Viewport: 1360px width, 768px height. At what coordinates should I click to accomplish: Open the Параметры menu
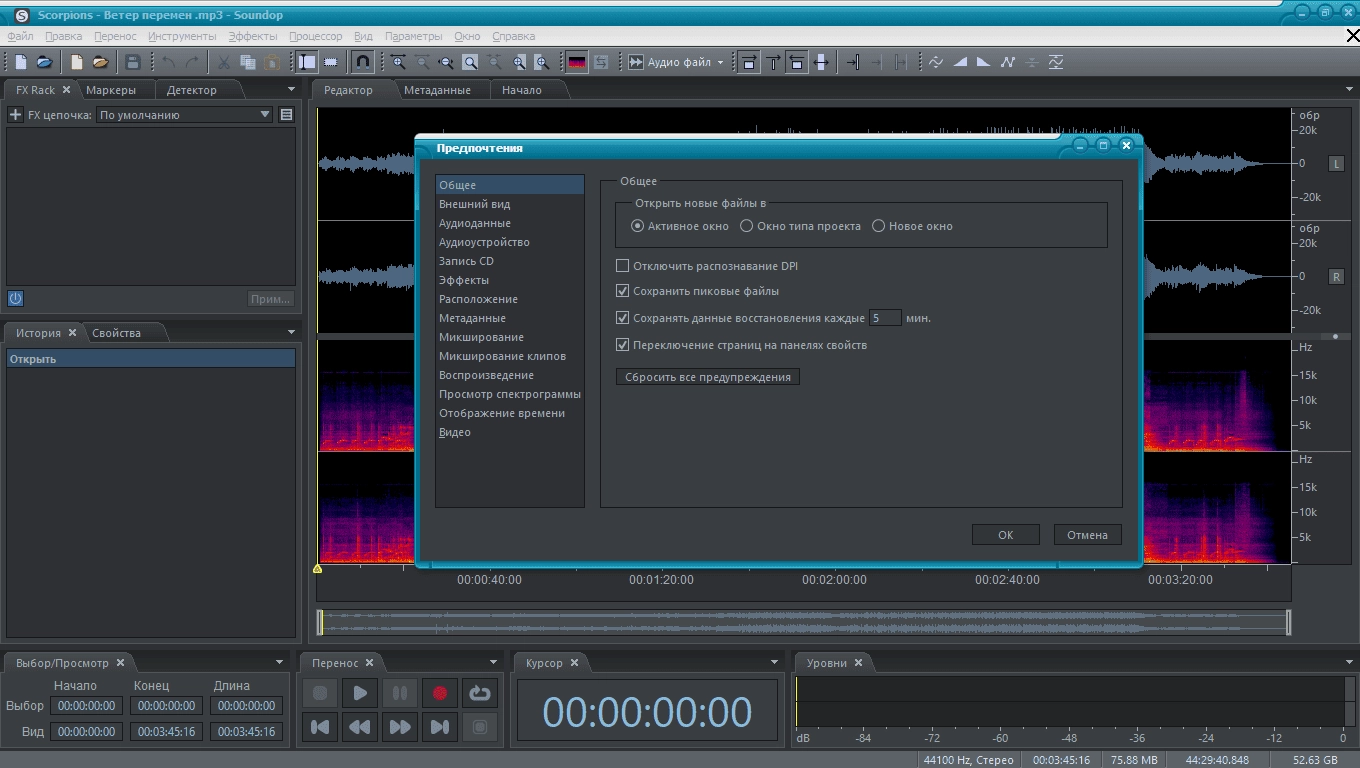pos(413,36)
